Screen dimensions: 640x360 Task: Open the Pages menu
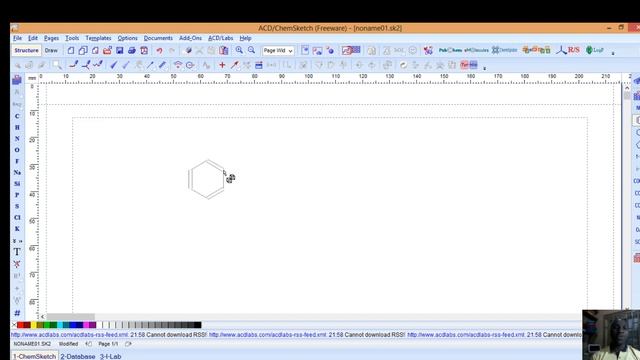(x=51, y=38)
